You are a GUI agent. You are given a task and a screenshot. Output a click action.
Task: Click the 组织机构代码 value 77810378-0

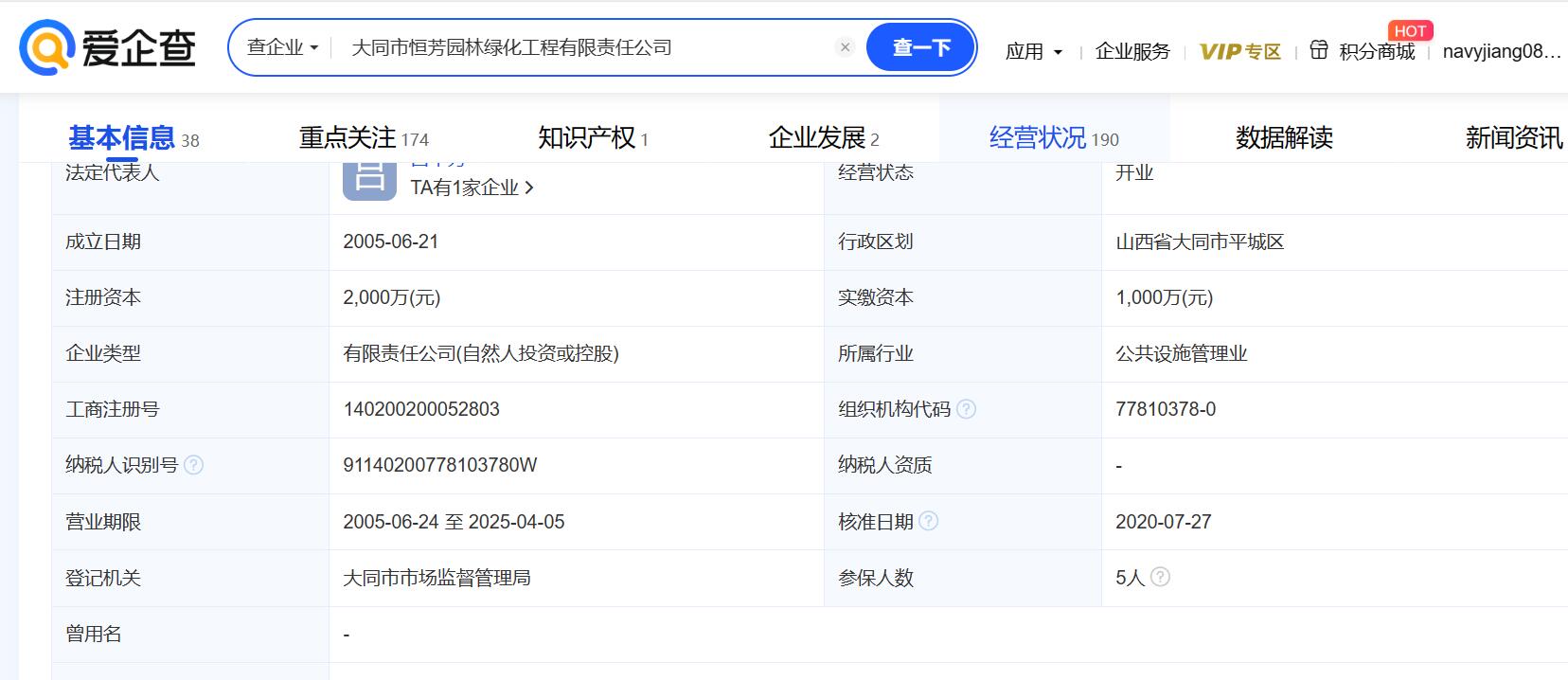(x=1166, y=409)
